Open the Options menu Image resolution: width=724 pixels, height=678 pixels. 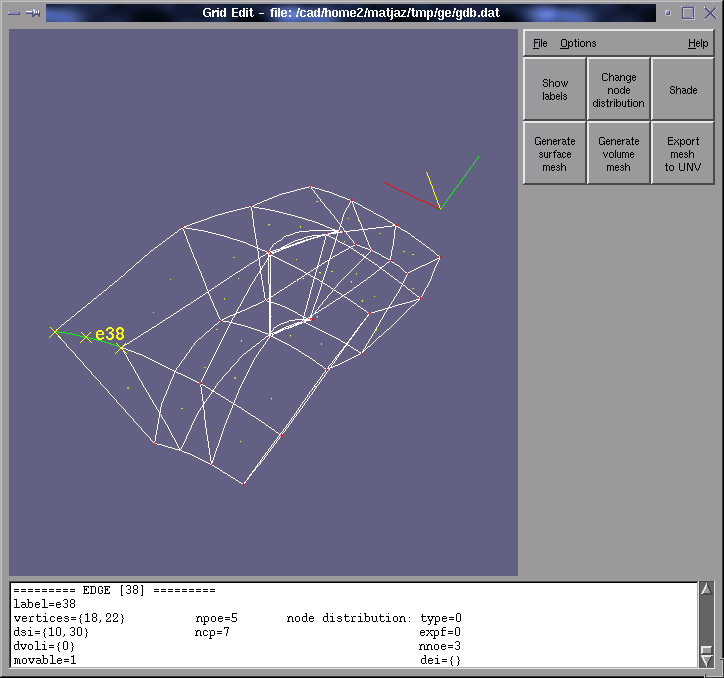pos(578,44)
